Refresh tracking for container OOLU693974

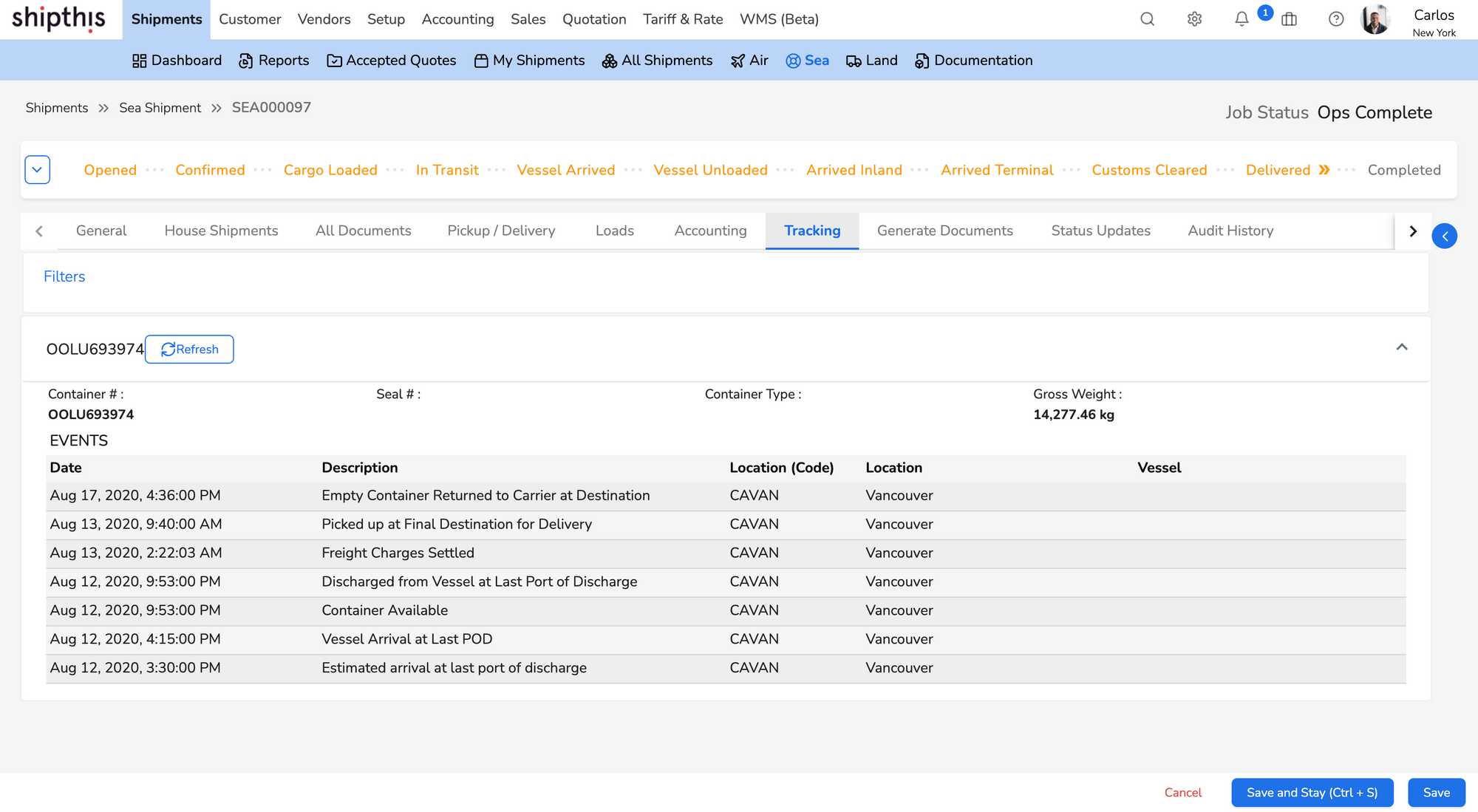coord(189,349)
